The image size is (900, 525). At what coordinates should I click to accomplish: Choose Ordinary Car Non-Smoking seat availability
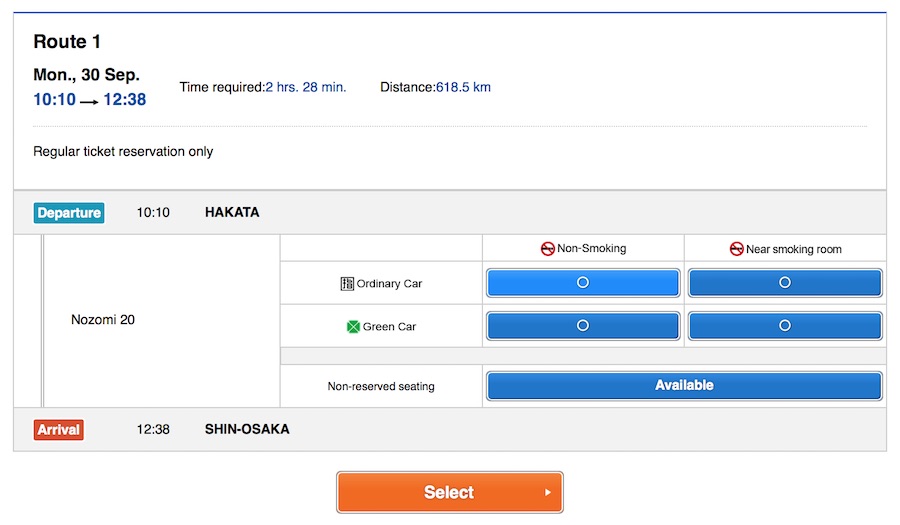pyautogui.click(x=583, y=283)
